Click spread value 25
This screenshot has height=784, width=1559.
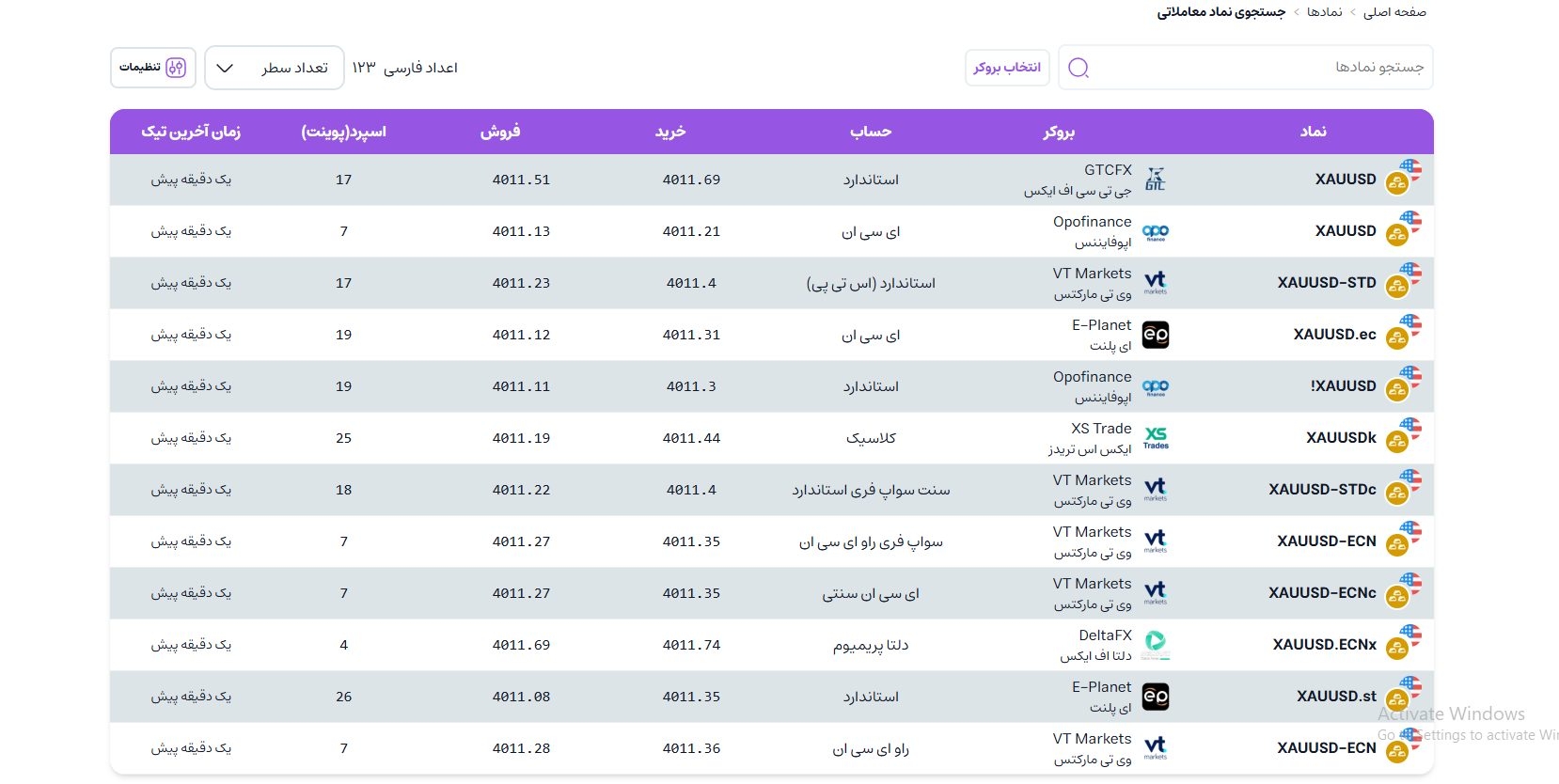coord(343,438)
